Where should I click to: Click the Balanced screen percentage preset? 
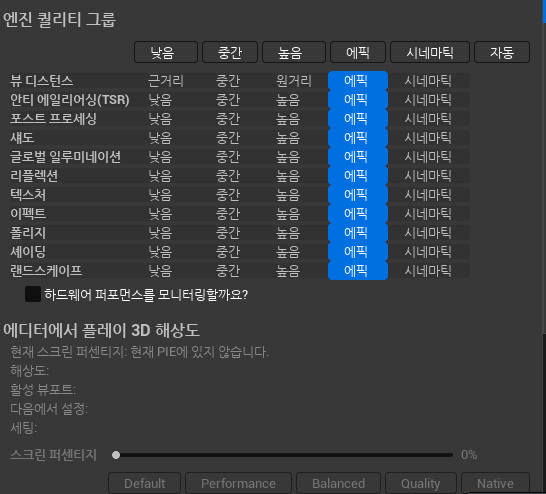338,483
